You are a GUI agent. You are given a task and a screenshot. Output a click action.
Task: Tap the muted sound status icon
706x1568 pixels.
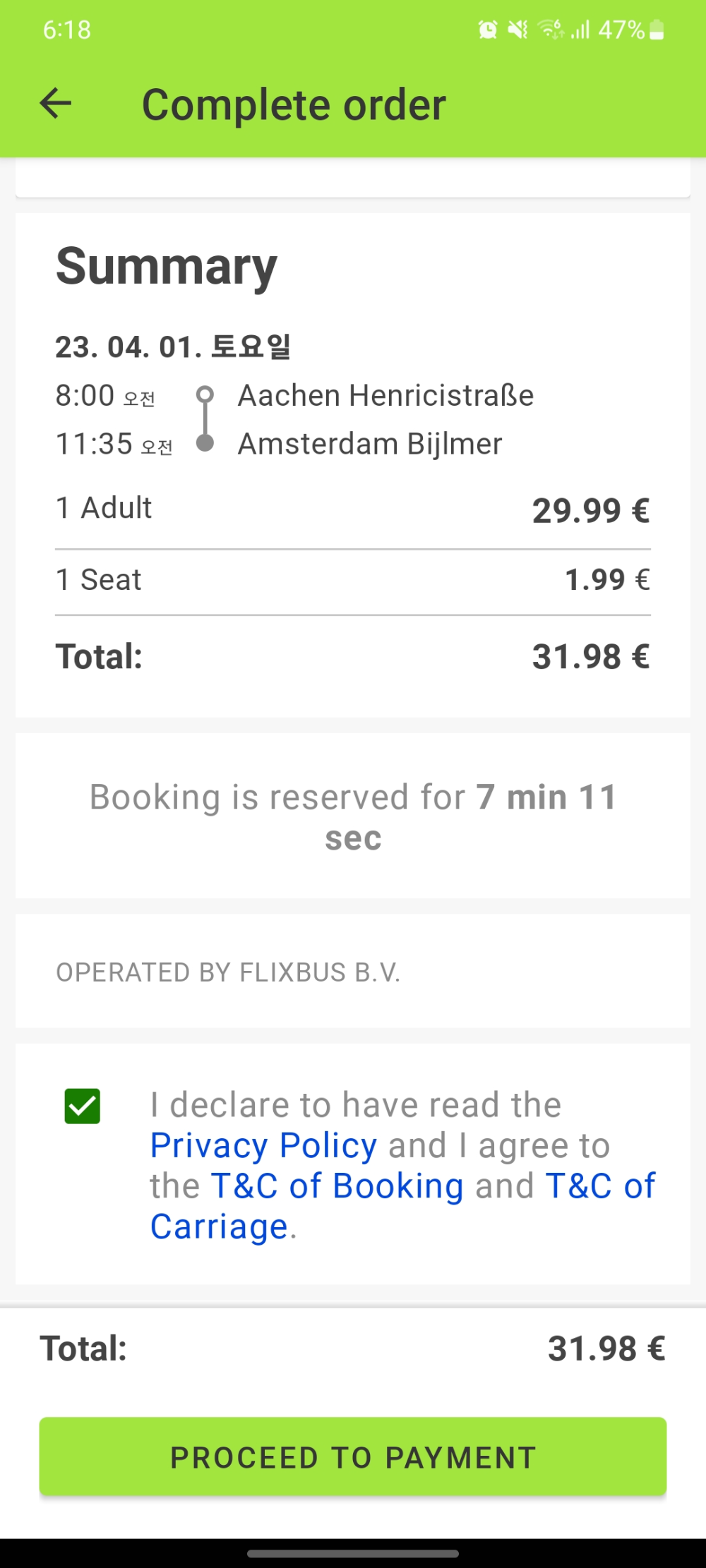[518, 30]
